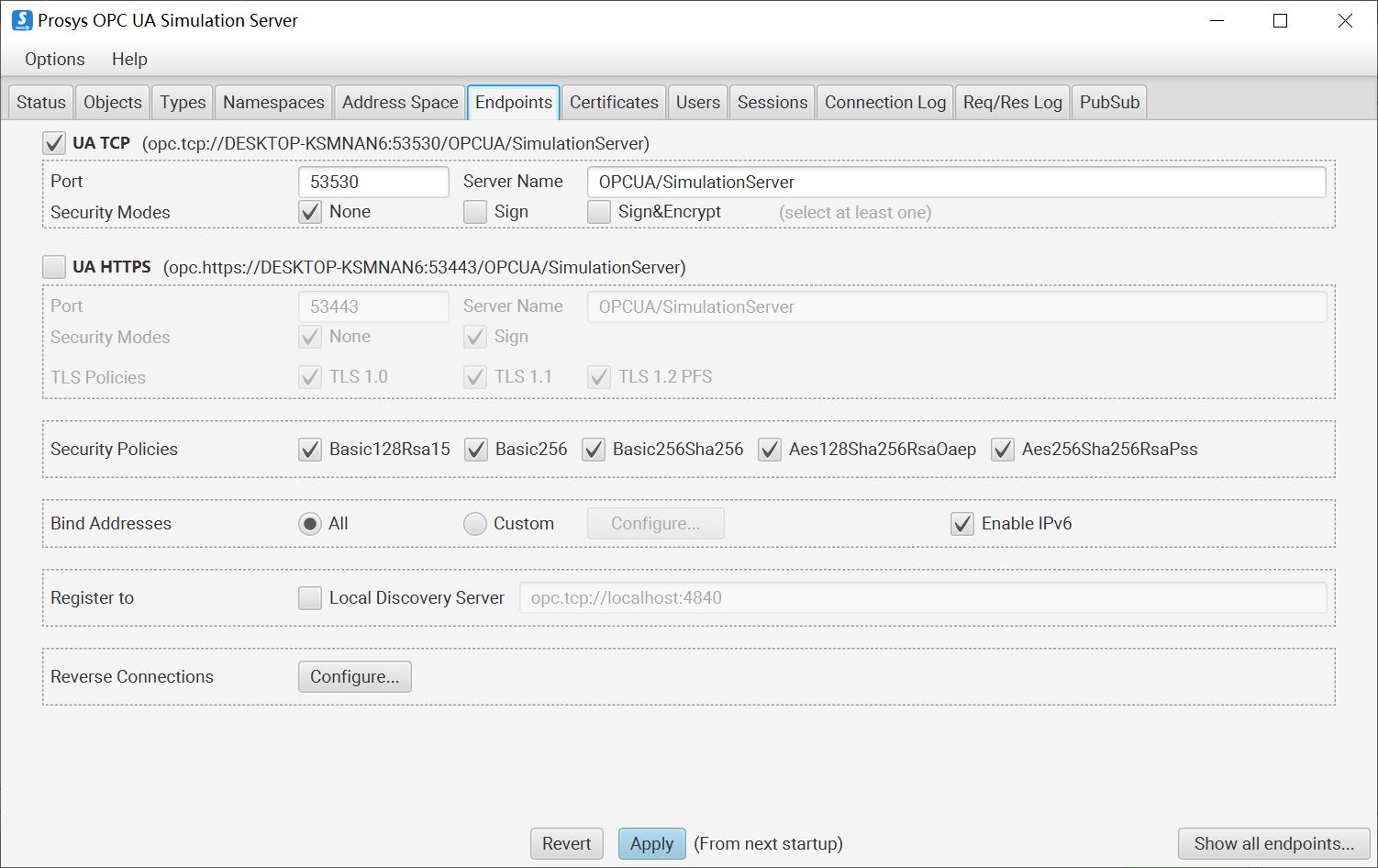The height and width of the screenshot is (868, 1378).
Task: Click the Prosys app icon in title bar
Action: pyautogui.click(x=21, y=20)
